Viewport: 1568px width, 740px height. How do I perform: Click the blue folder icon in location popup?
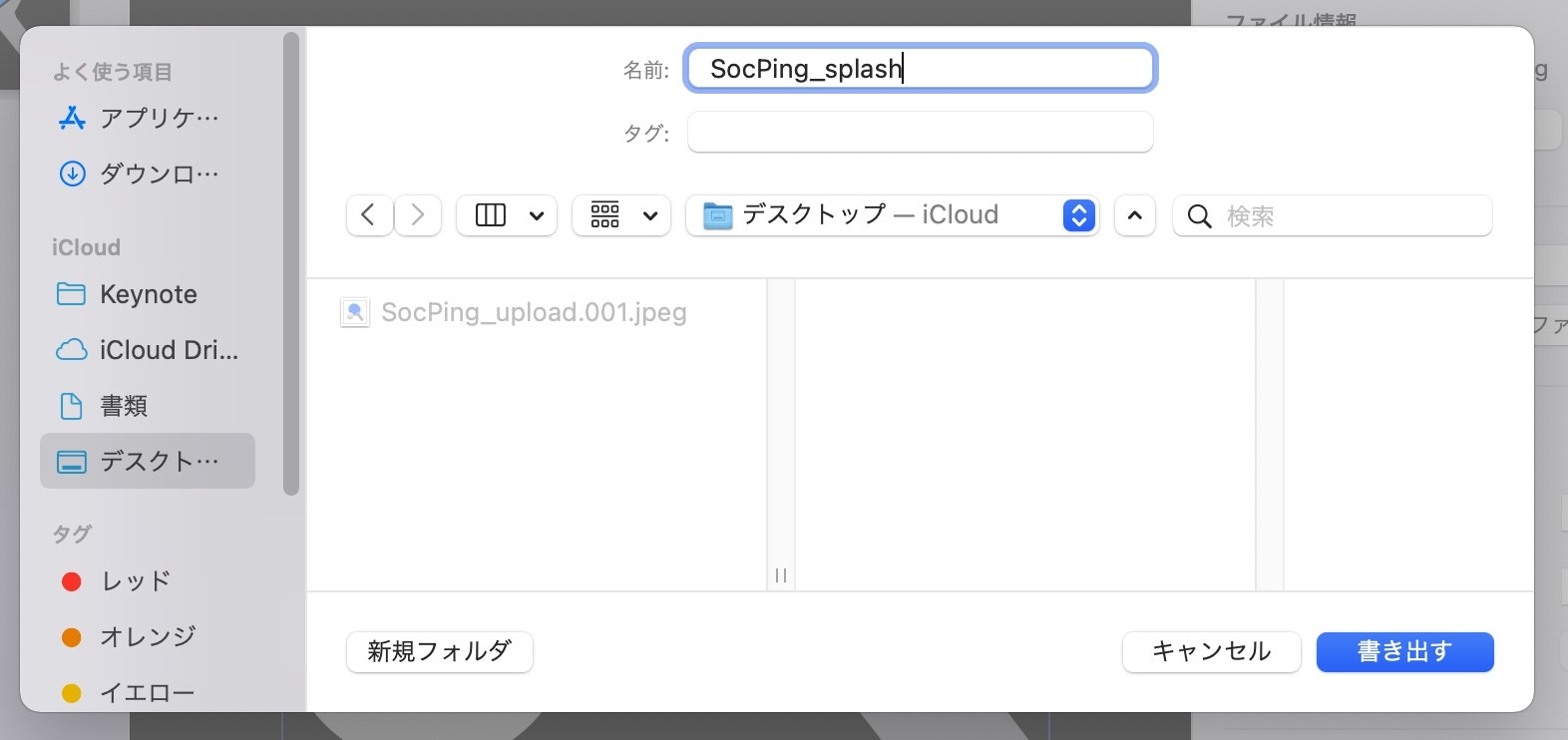[718, 215]
